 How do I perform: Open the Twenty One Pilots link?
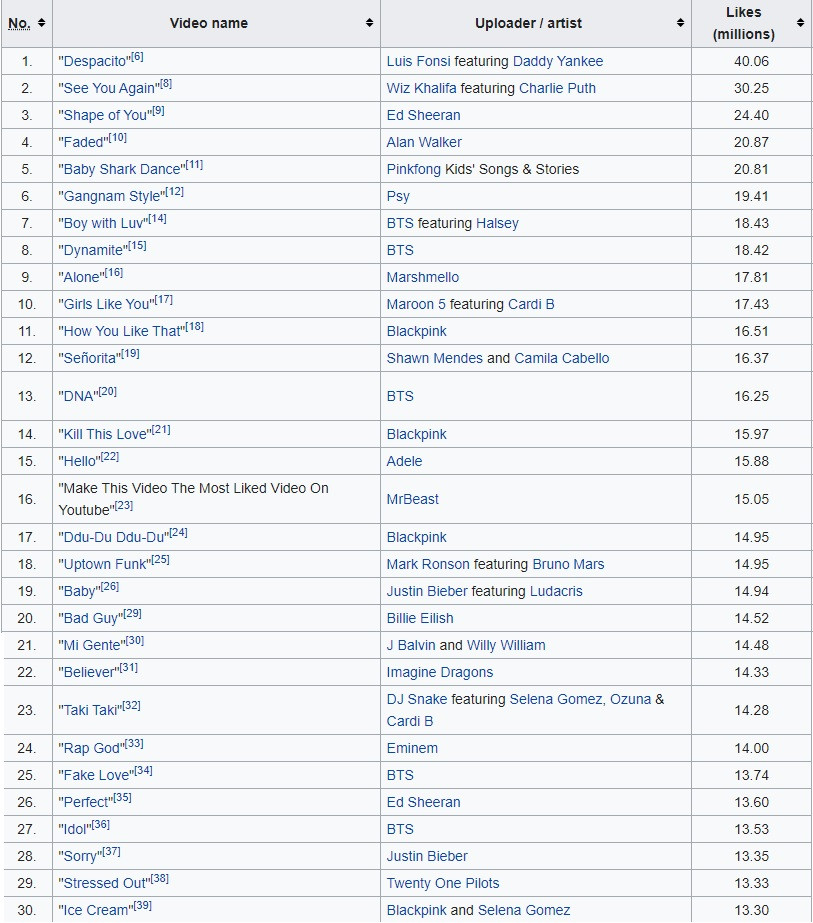pyautogui.click(x=443, y=884)
